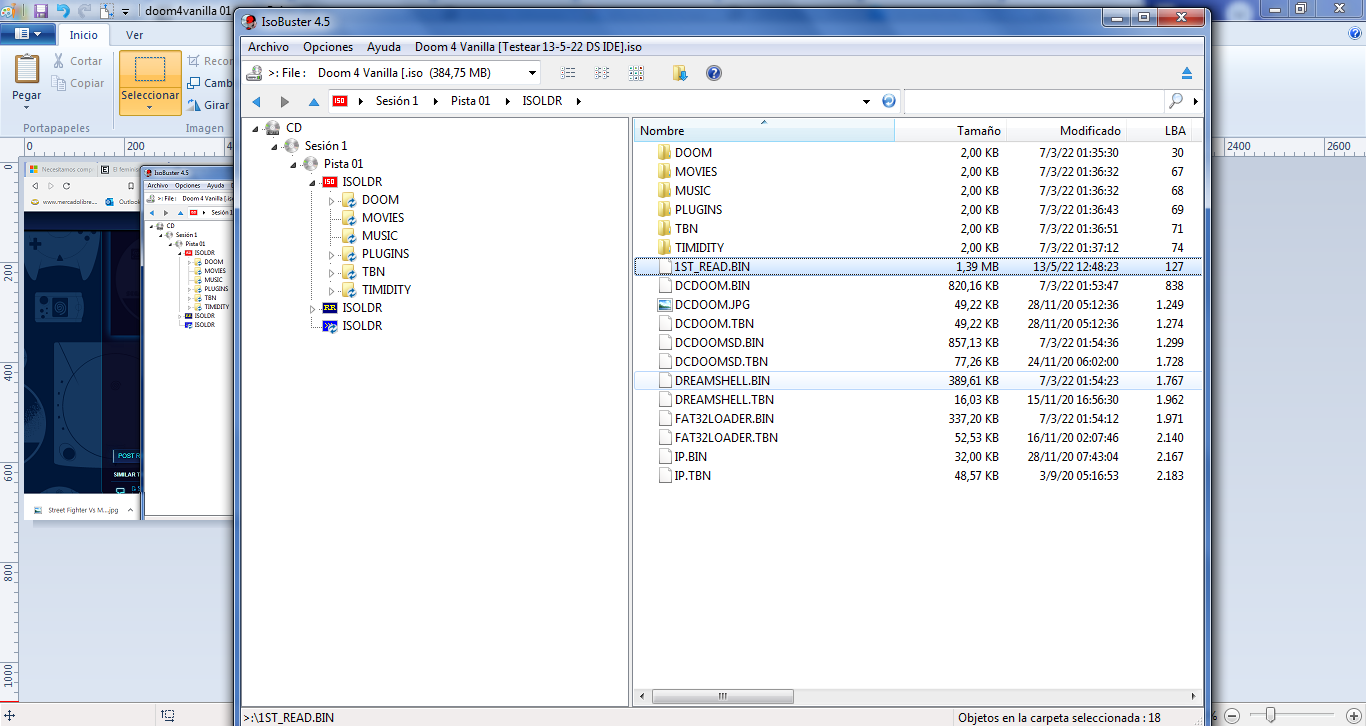This screenshot has width=1366, height=726.
Task: Select the DREAMSHELL.BIN file row
Action: [x=919, y=381]
